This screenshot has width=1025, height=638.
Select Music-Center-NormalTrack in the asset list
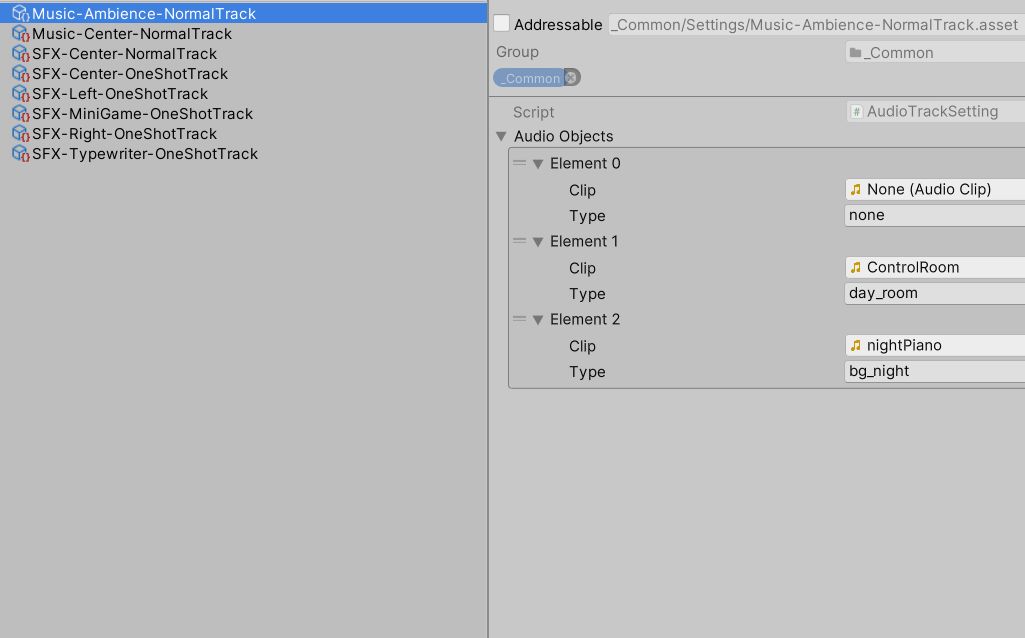(x=132, y=34)
